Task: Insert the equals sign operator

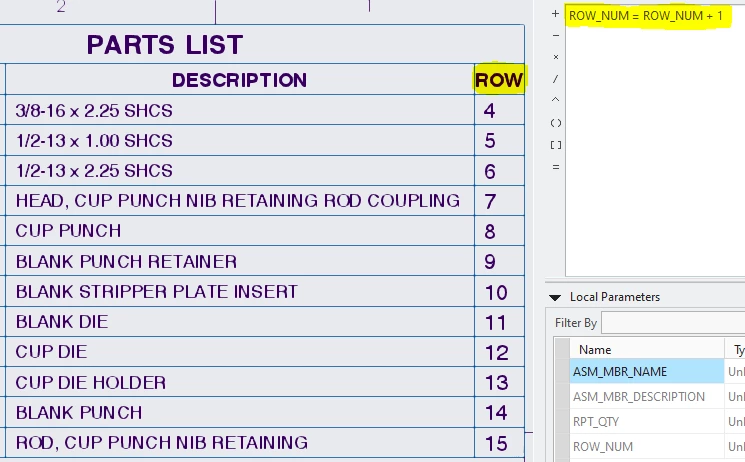Action: click(x=555, y=167)
